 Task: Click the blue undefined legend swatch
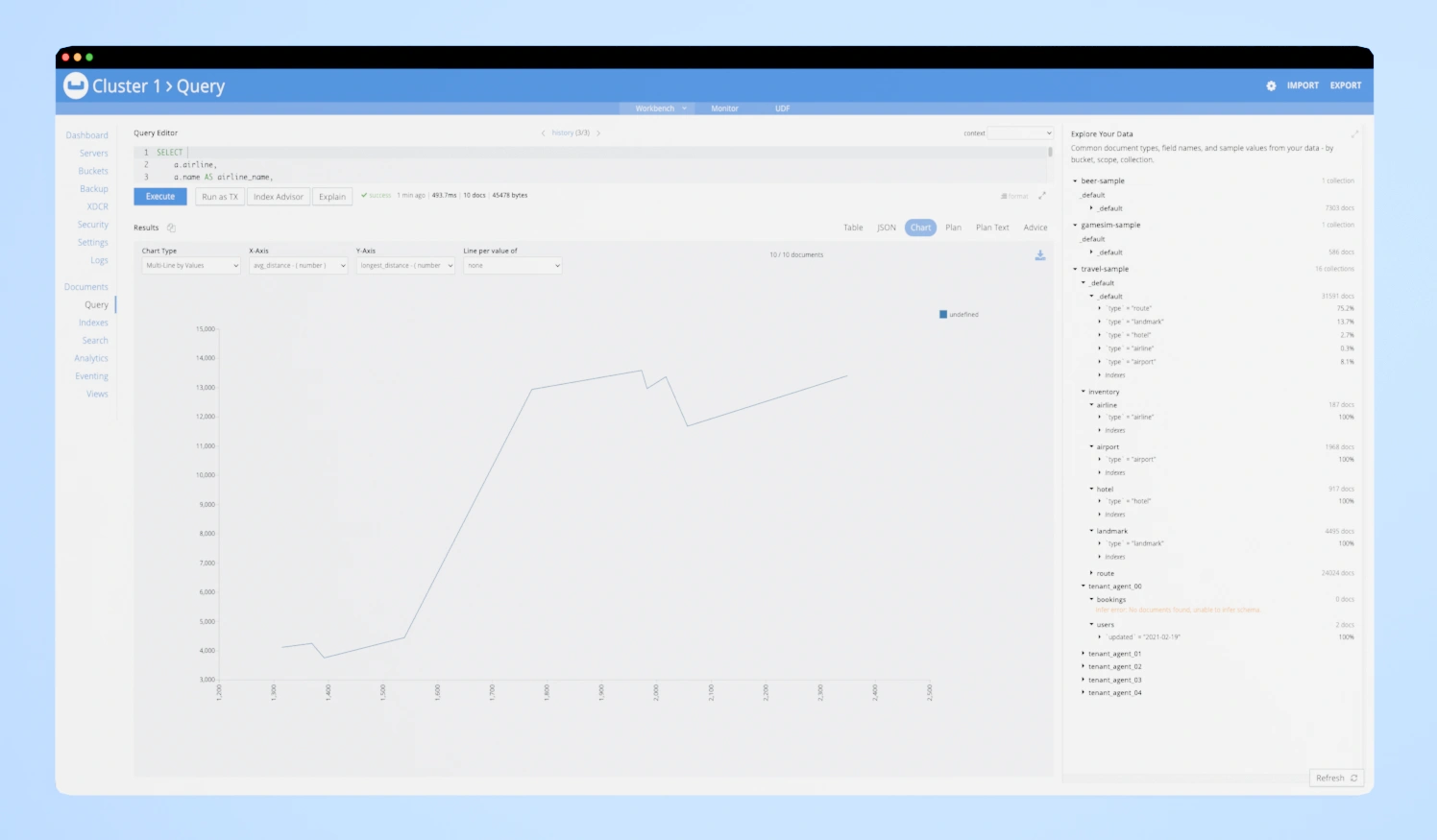(x=943, y=315)
